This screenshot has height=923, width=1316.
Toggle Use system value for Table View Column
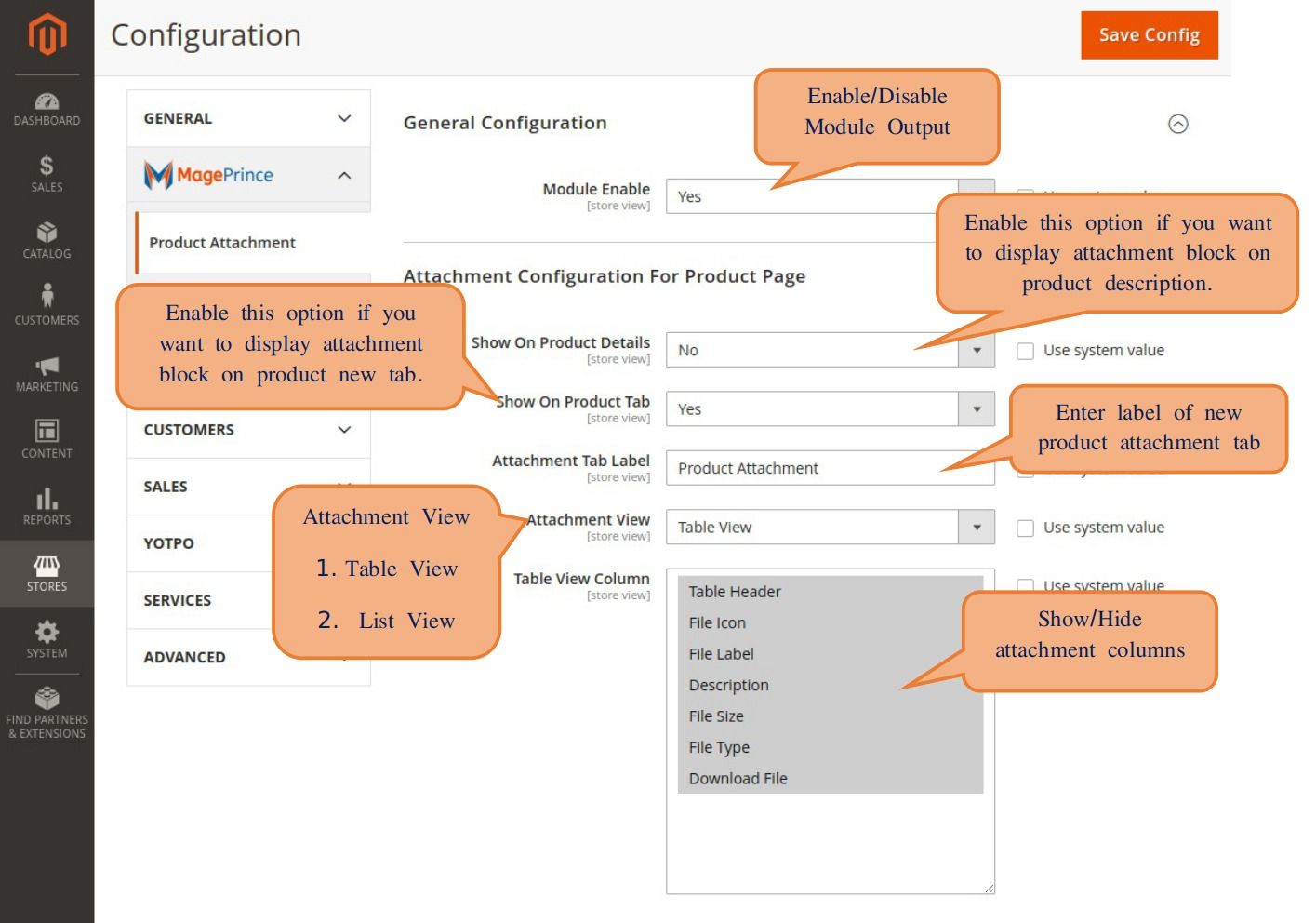[1025, 586]
